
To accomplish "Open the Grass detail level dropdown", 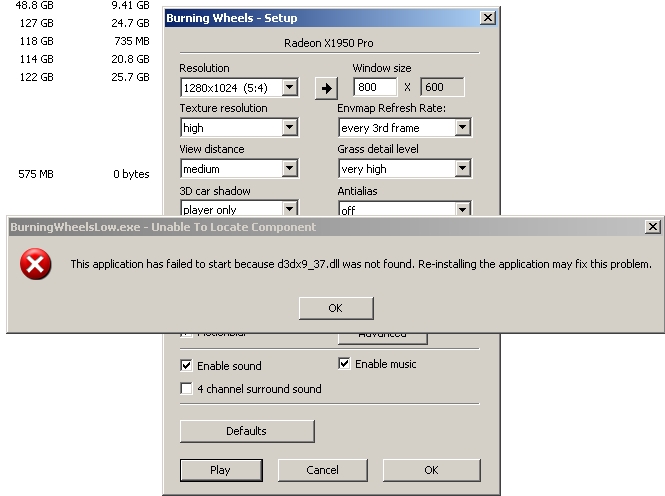I will 462,169.
